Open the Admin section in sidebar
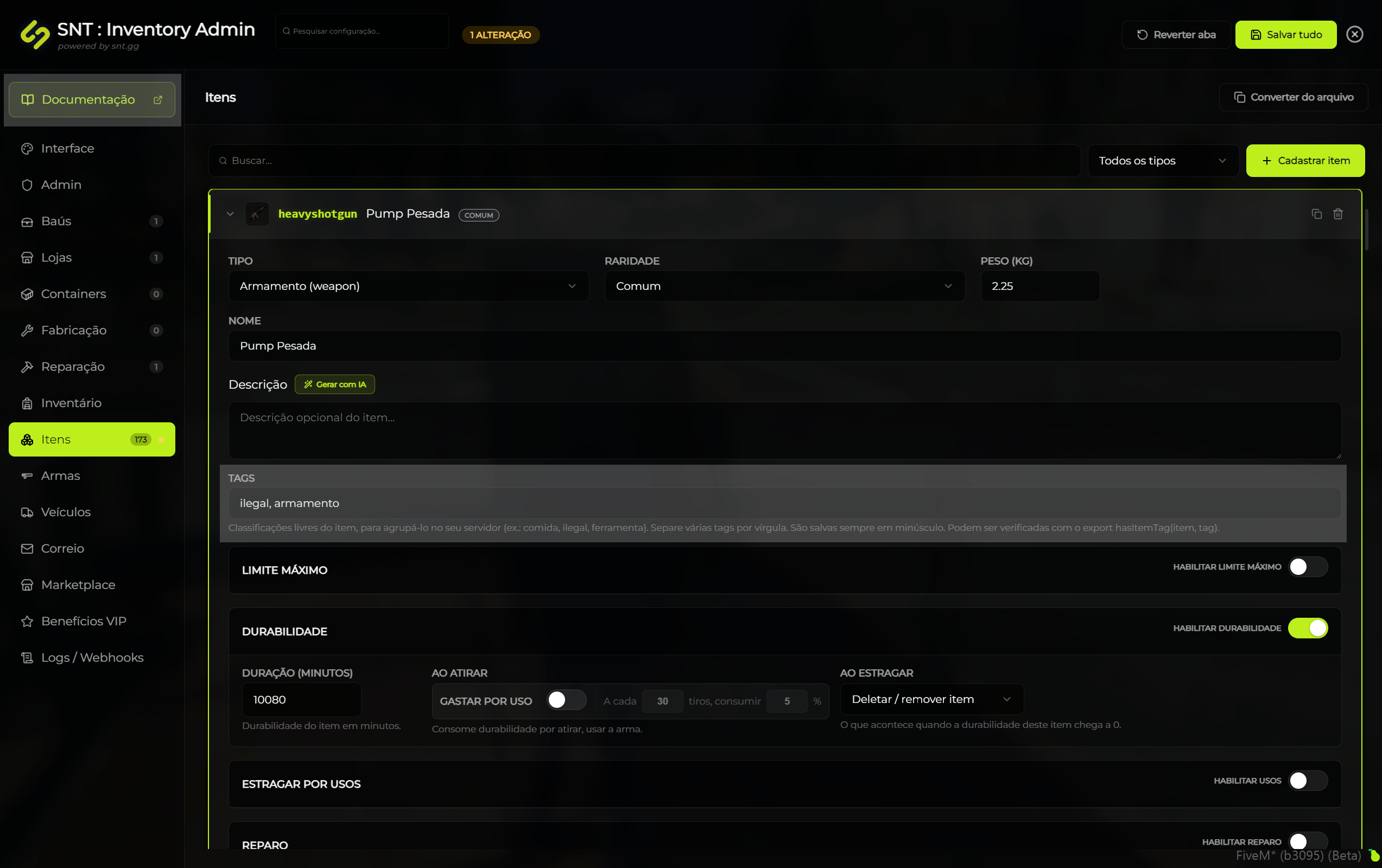This screenshot has width=1382, height=868. [x=92, y=185]
